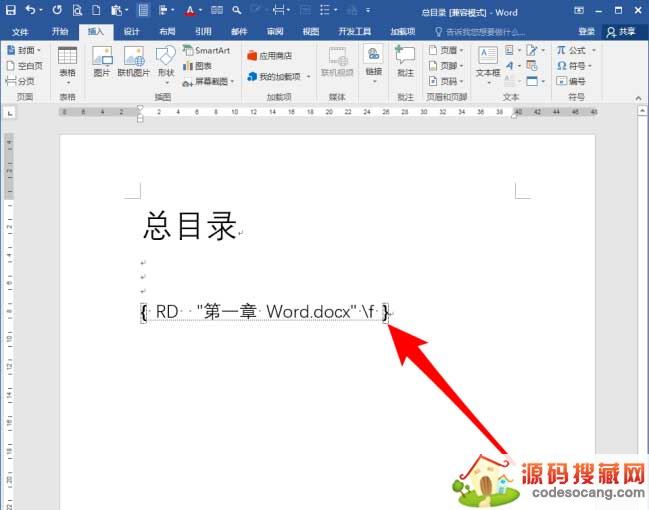The image size is (649, 510).
Task: Click the 登录 sign-in link
Action: pos(586,31)
